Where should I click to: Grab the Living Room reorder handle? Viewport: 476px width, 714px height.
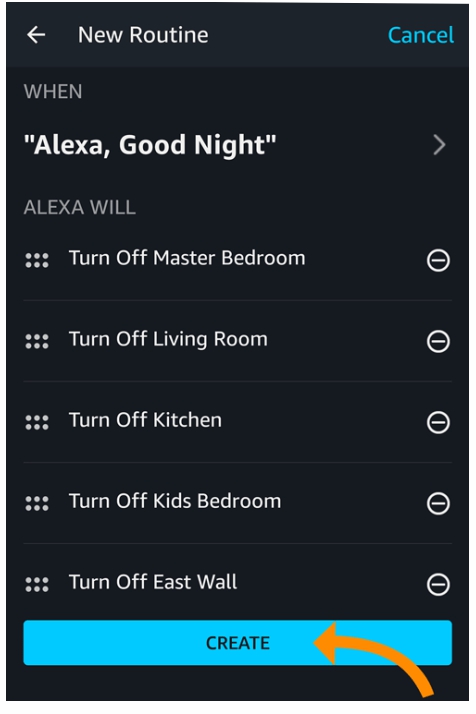click(x=37, y=341)
